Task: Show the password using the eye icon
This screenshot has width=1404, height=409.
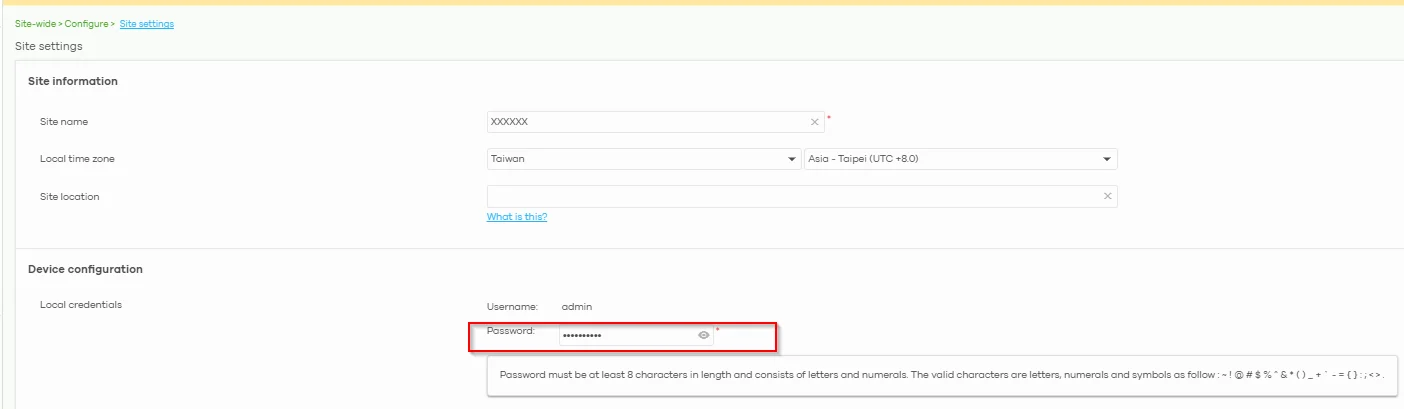Action: pos(704,335)
